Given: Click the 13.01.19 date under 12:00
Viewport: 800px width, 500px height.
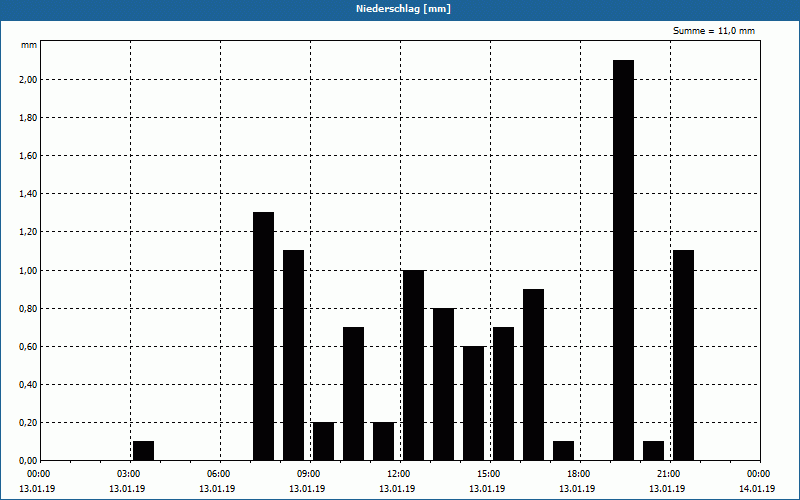Looking at the screenshot, I should 397,489.
